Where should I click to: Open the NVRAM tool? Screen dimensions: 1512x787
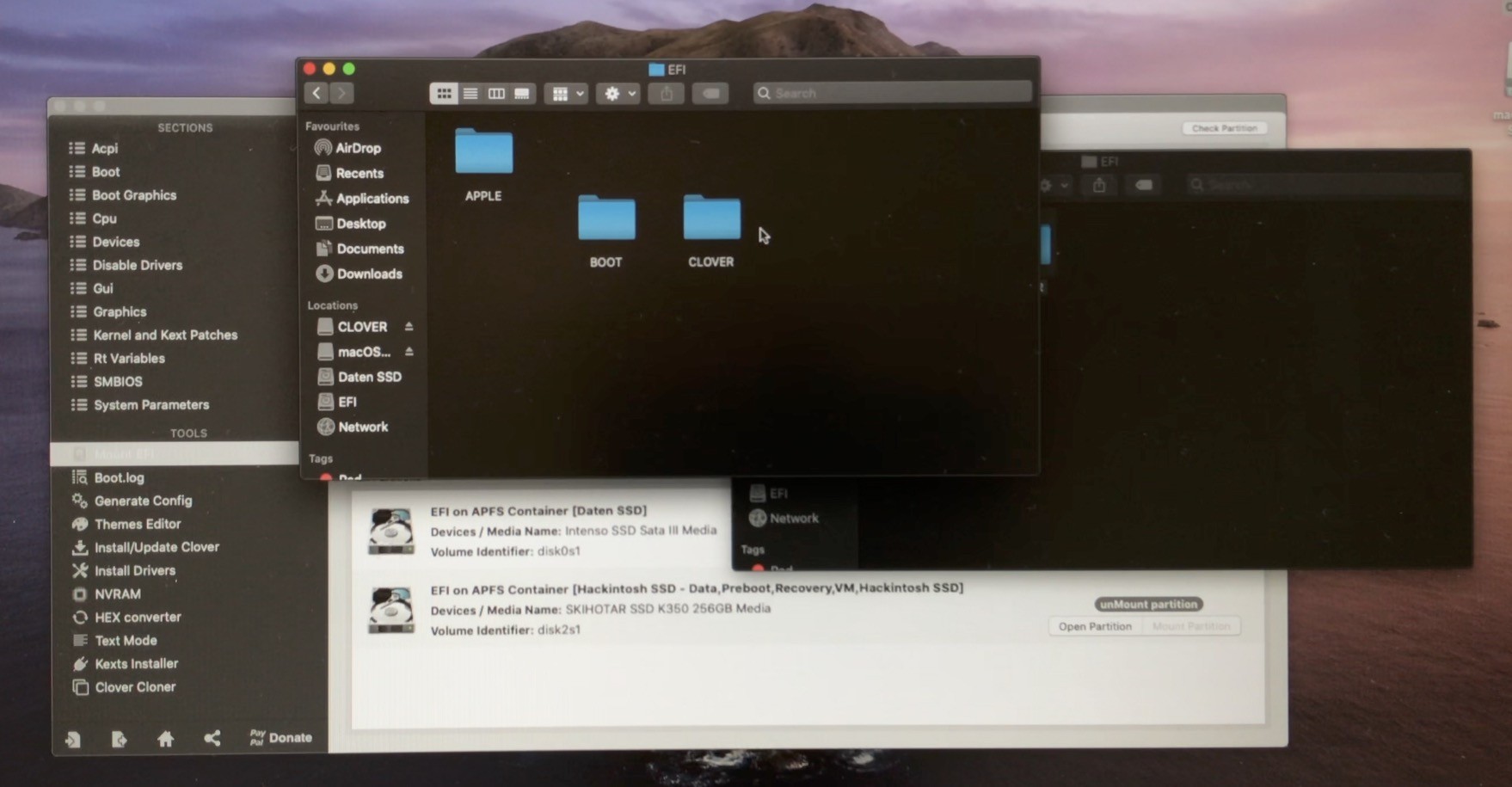click(x=107, y=593)
